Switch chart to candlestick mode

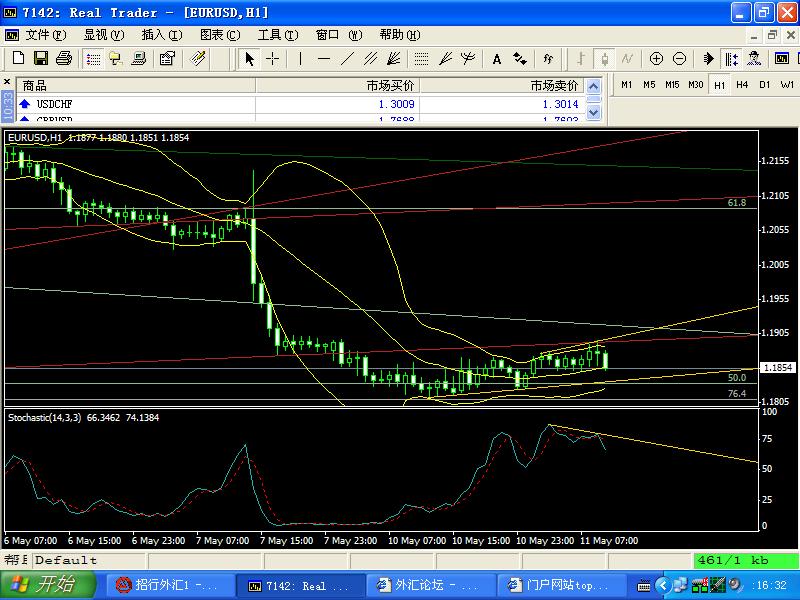[604, 59]
